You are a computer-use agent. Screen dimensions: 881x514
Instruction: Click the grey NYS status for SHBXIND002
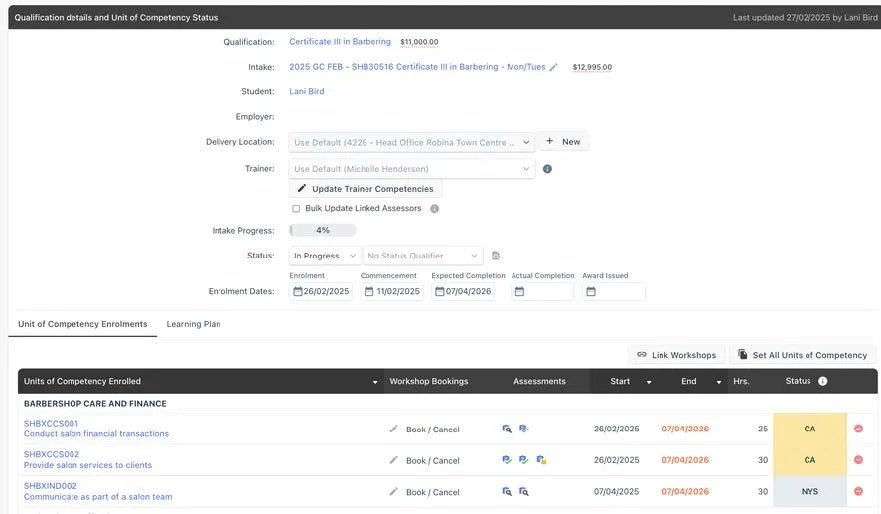tap(810, 492)
